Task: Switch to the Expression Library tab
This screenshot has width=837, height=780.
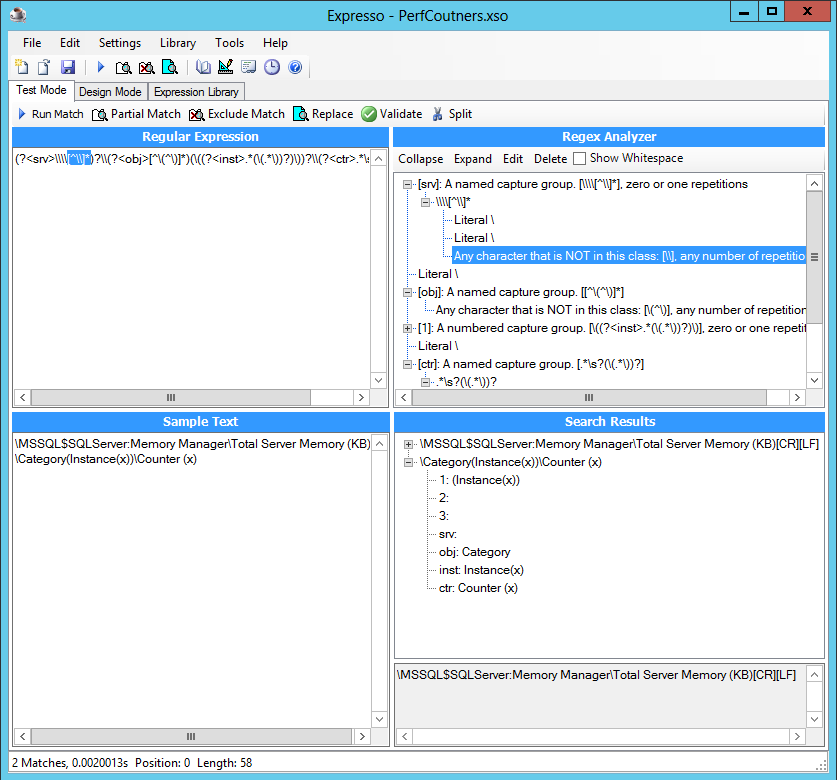Action: click(196, 92)
